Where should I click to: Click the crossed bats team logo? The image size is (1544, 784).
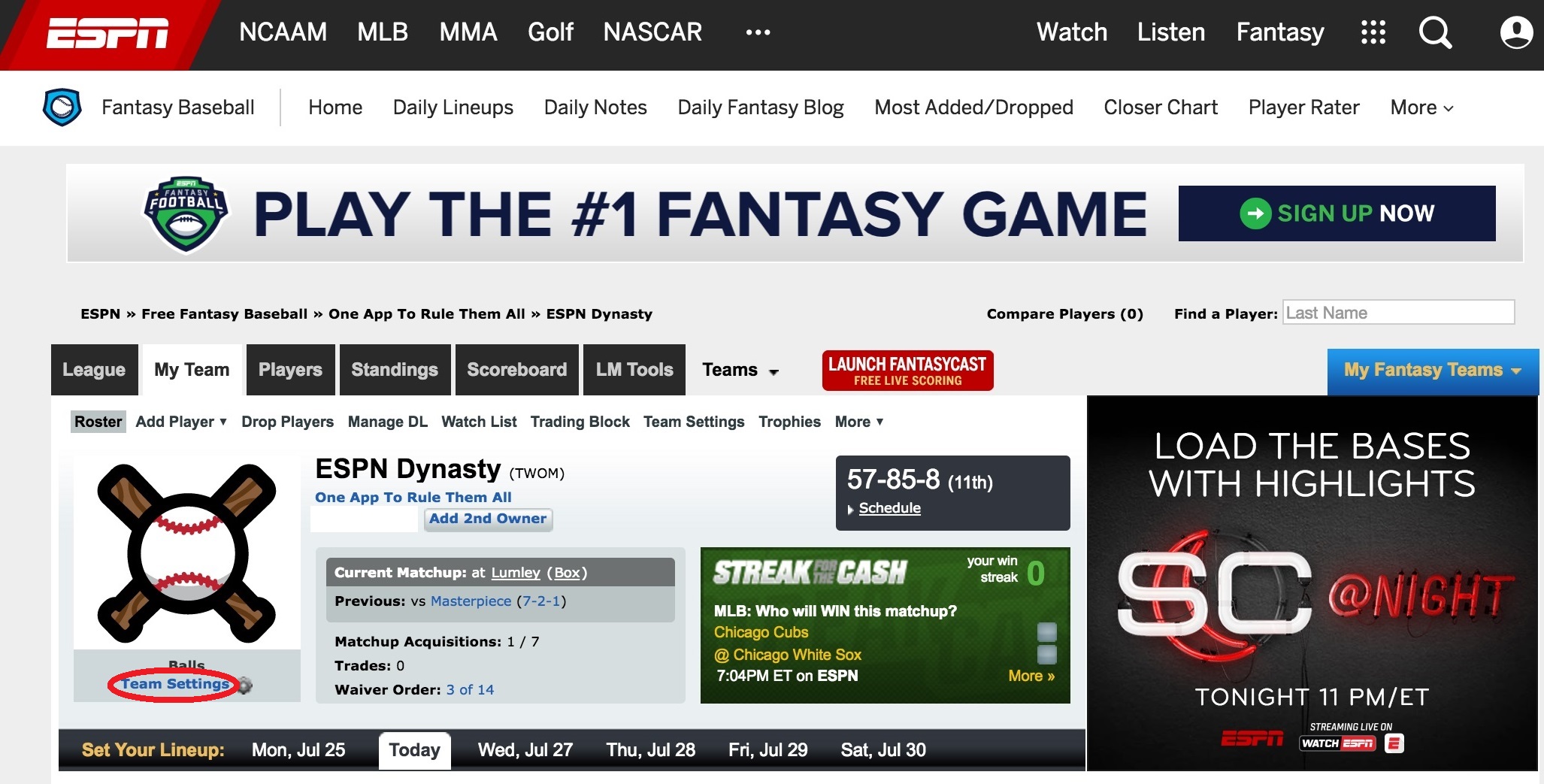(x=186, y=553)
